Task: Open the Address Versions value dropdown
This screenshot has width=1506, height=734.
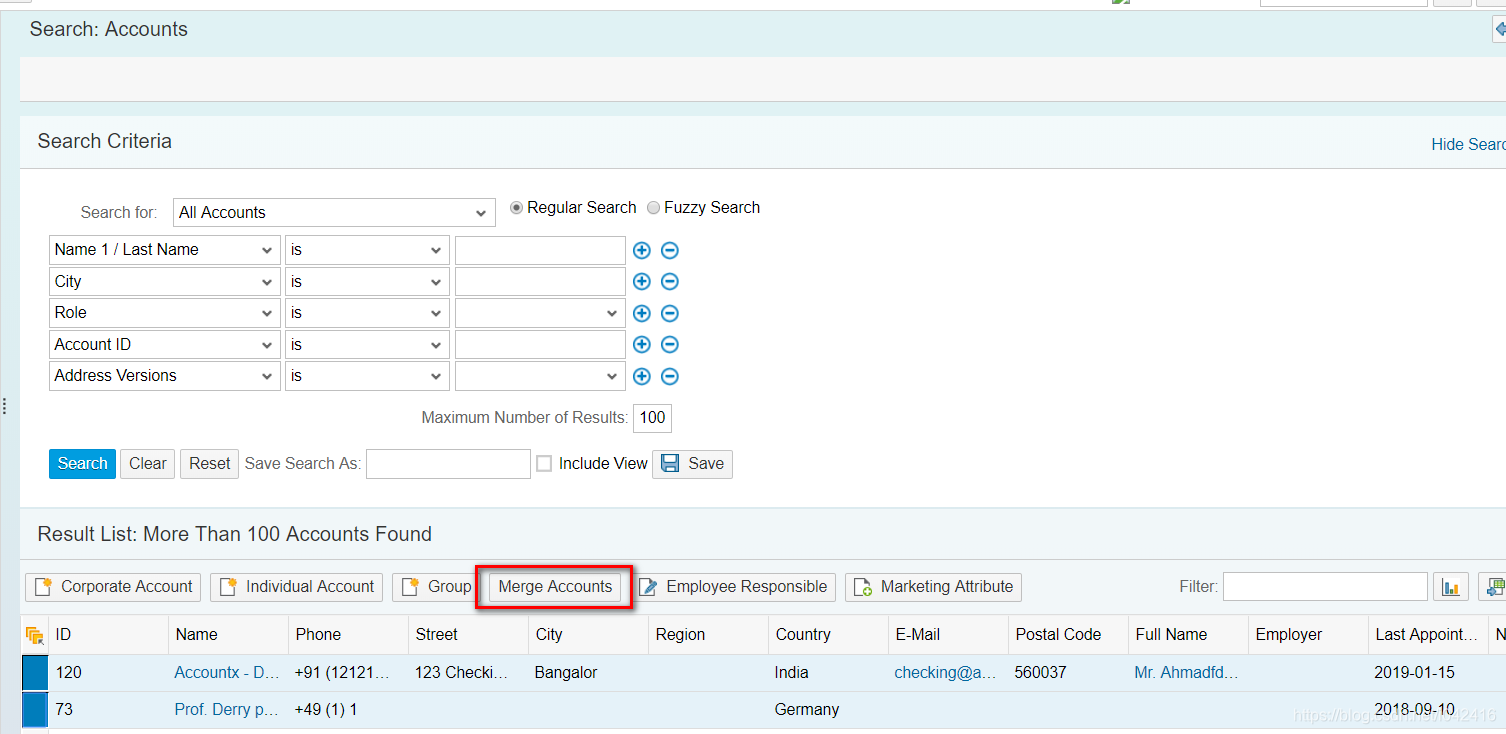Action: (x=540, y=376)
